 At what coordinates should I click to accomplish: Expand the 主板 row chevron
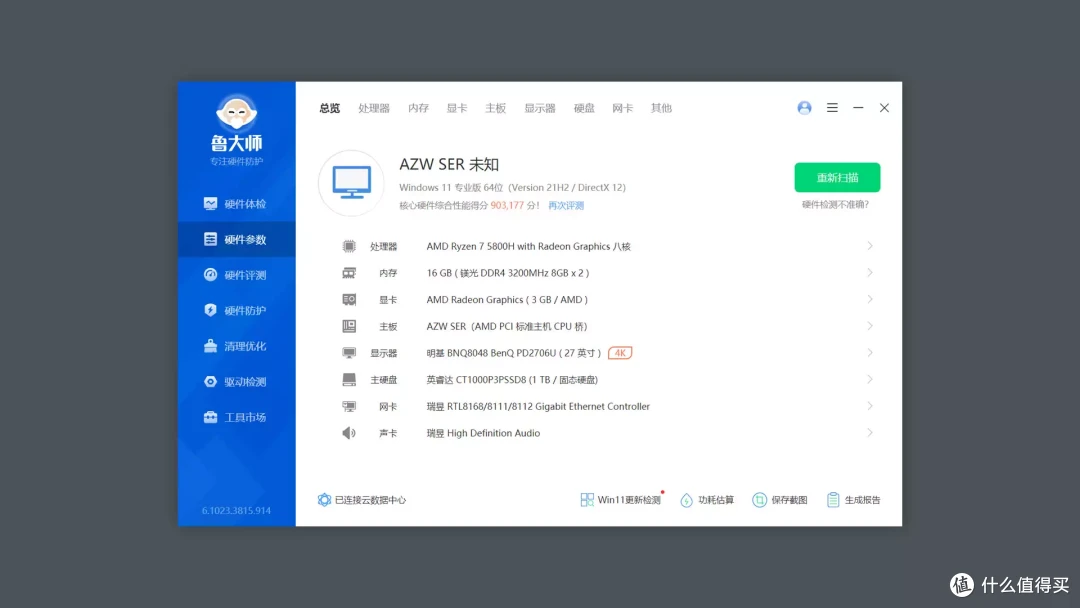870,326
